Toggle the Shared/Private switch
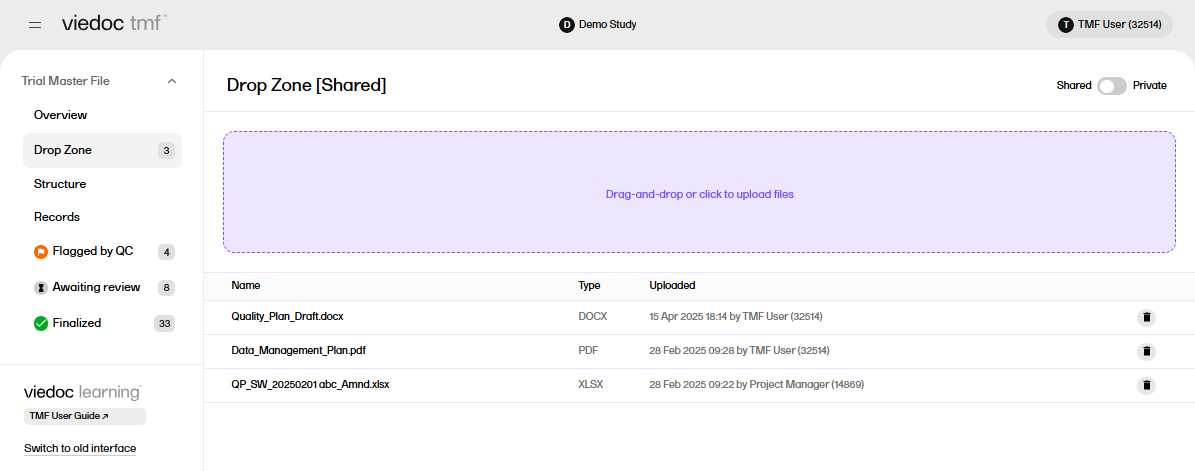 point(1111,86)
